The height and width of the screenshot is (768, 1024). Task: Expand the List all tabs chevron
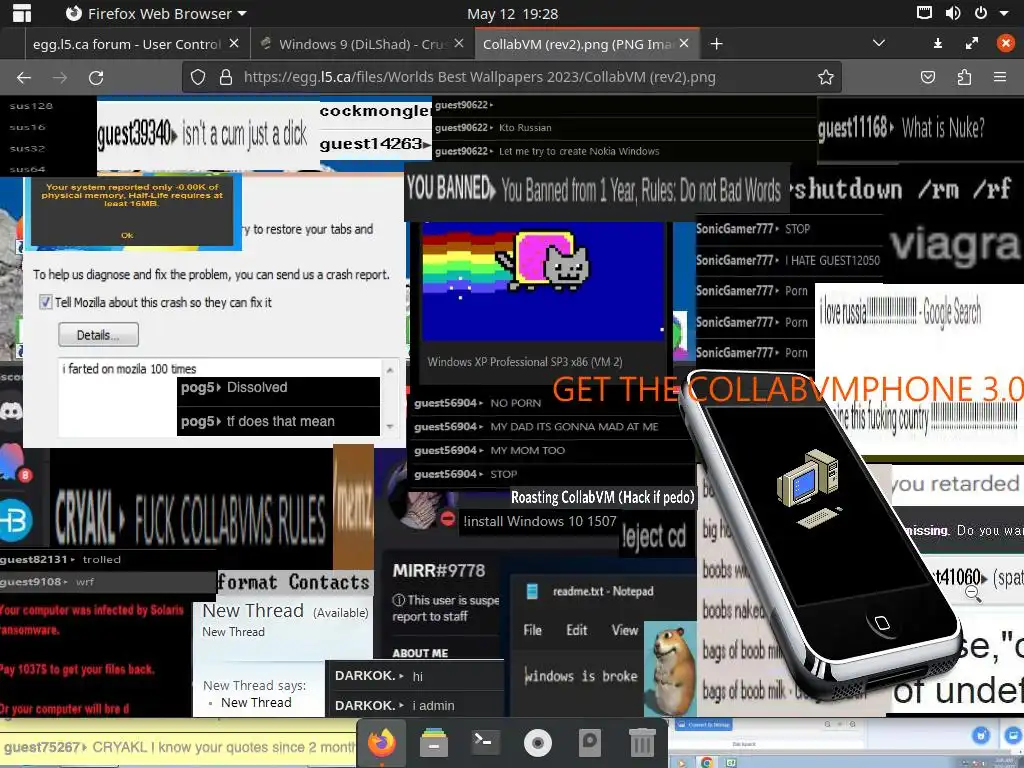click(x=878, y=43)
